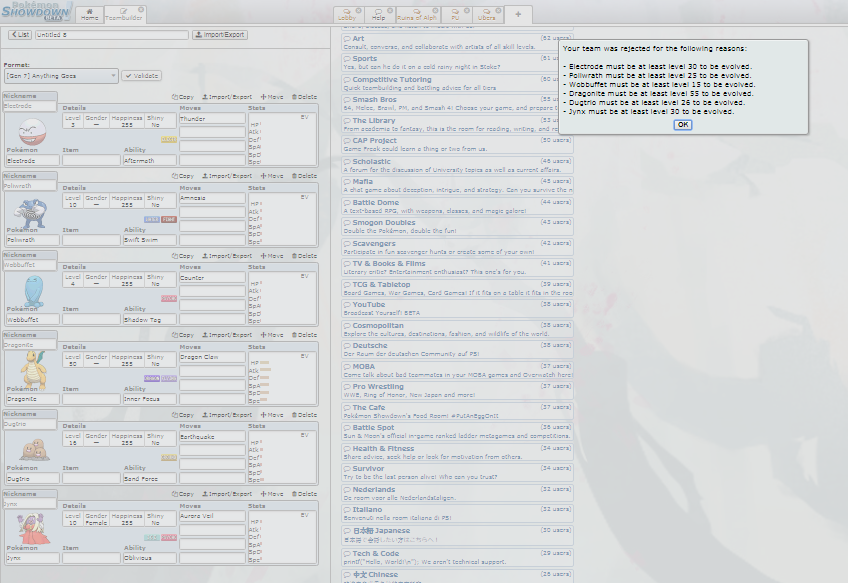Move the Electrode set
Viewport: 848px width, 583px height.
(x=272, y=97)
